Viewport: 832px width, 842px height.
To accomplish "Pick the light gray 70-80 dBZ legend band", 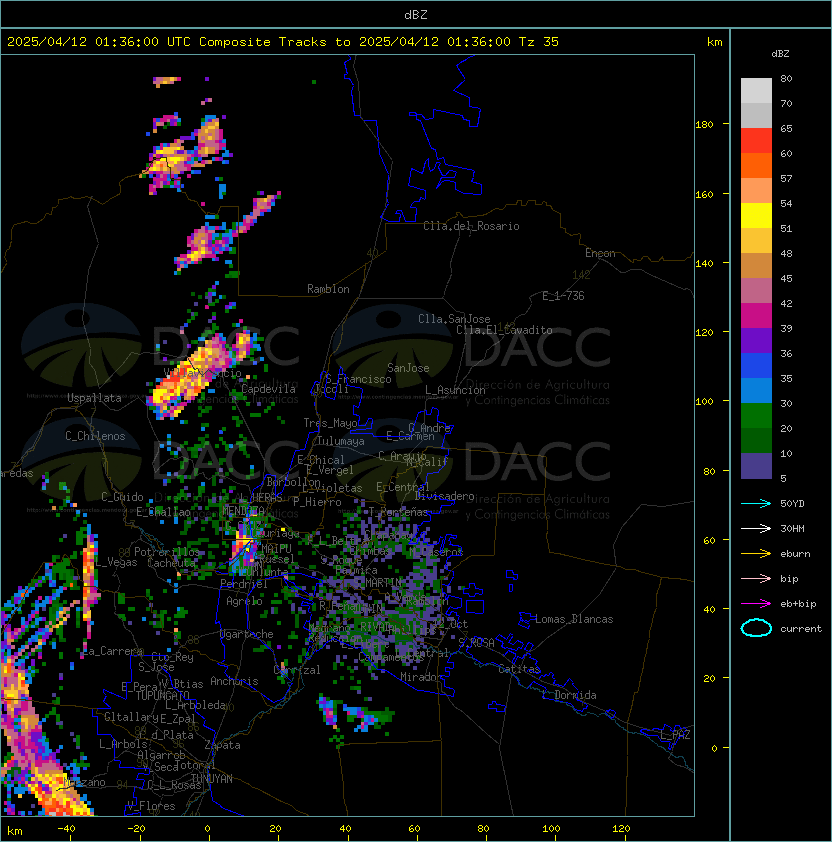I will (x=756, y=91).
